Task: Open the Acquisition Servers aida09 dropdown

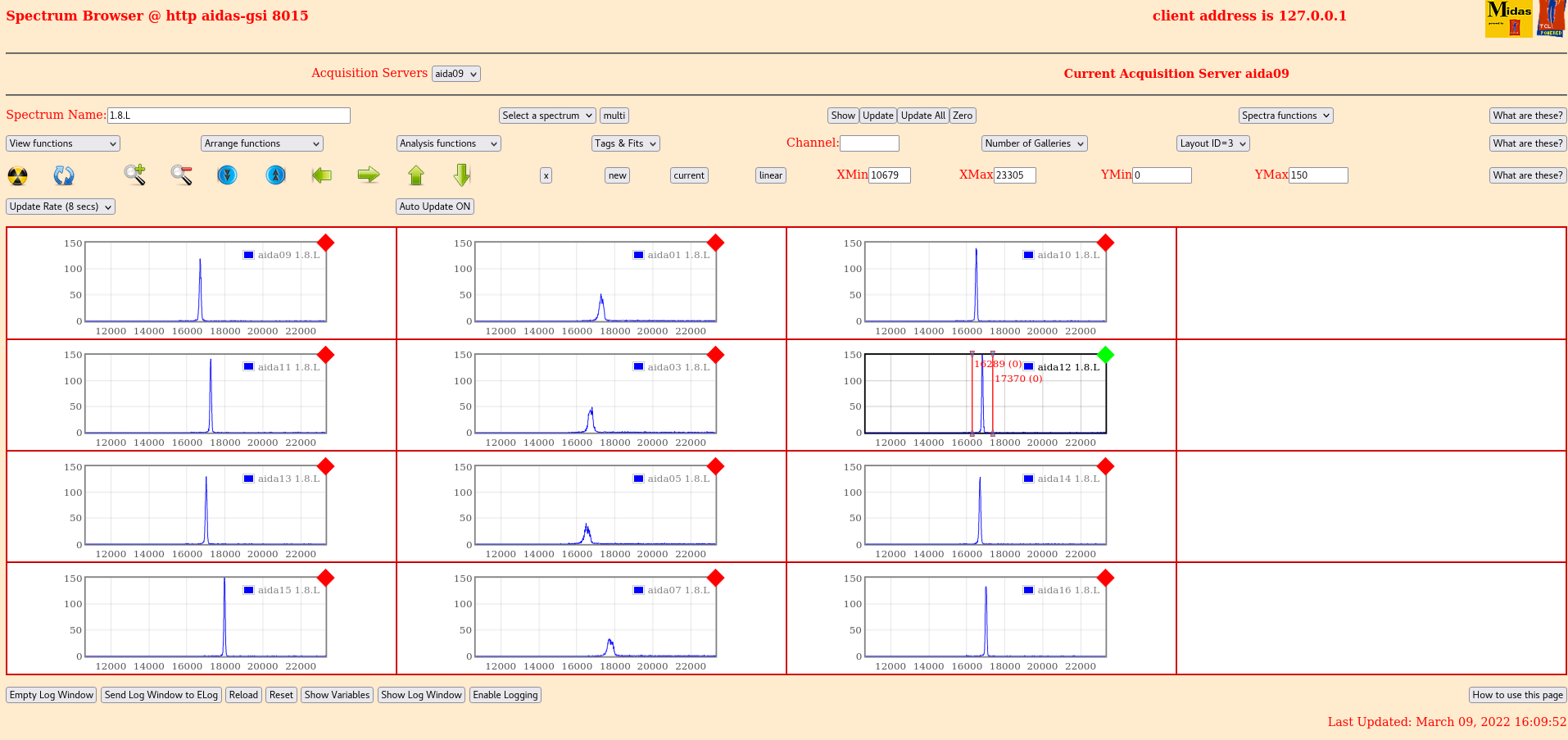Action: click(x=455, y=74)
